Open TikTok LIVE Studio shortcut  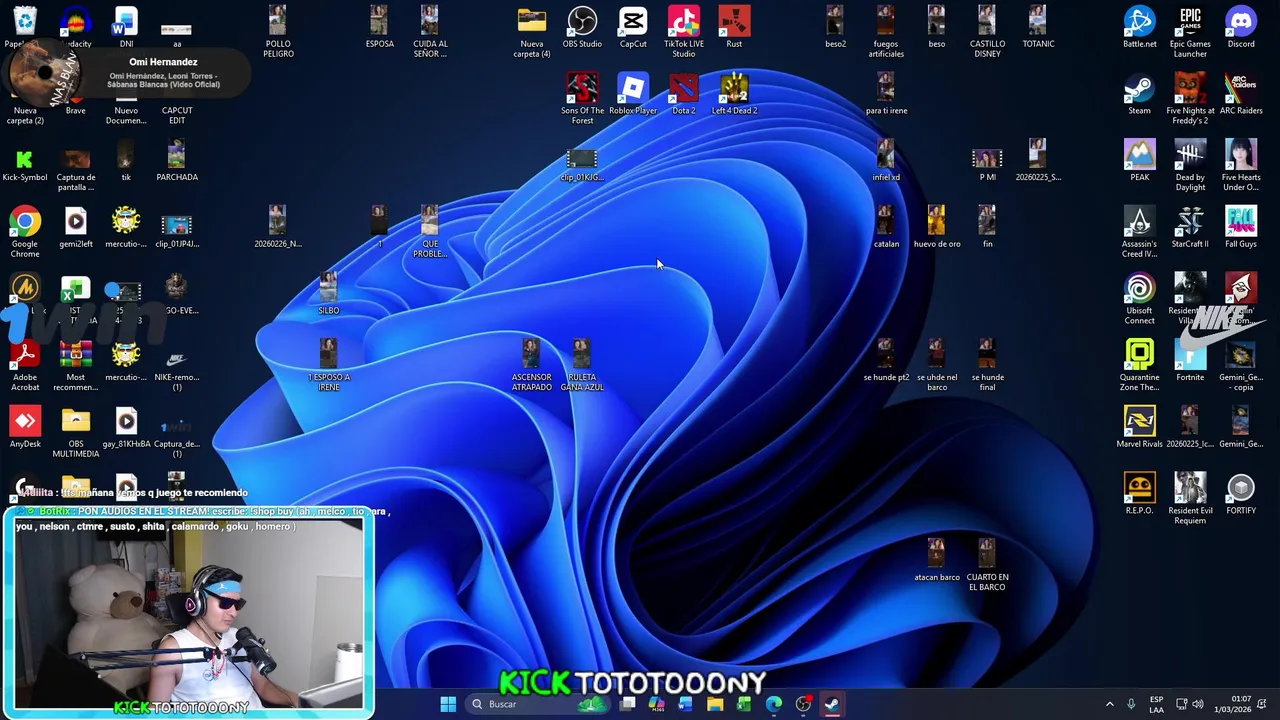point(684,32)
